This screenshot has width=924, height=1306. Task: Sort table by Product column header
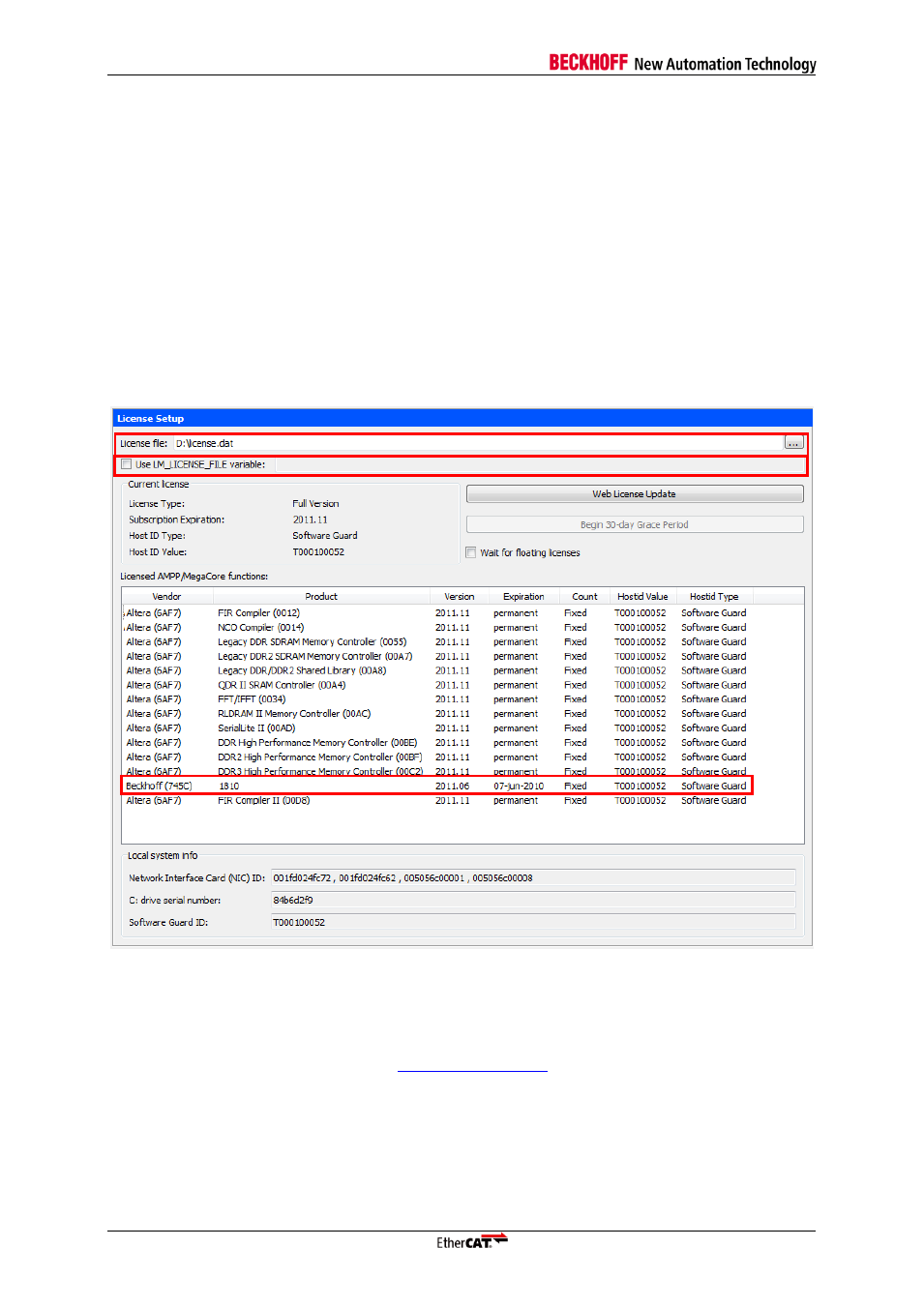321,597
